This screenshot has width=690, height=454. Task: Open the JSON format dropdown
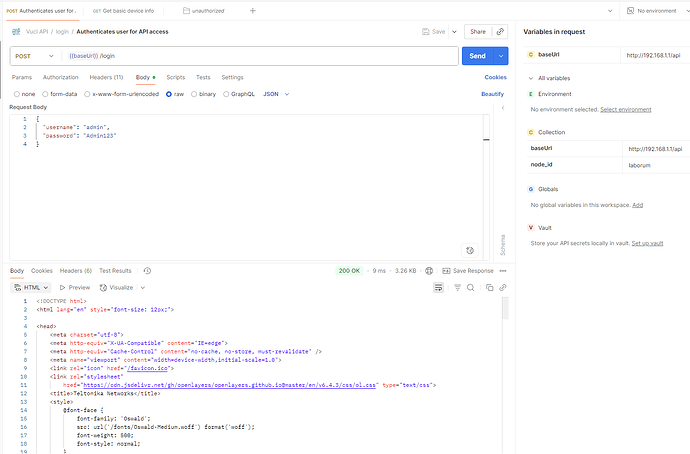276,94
